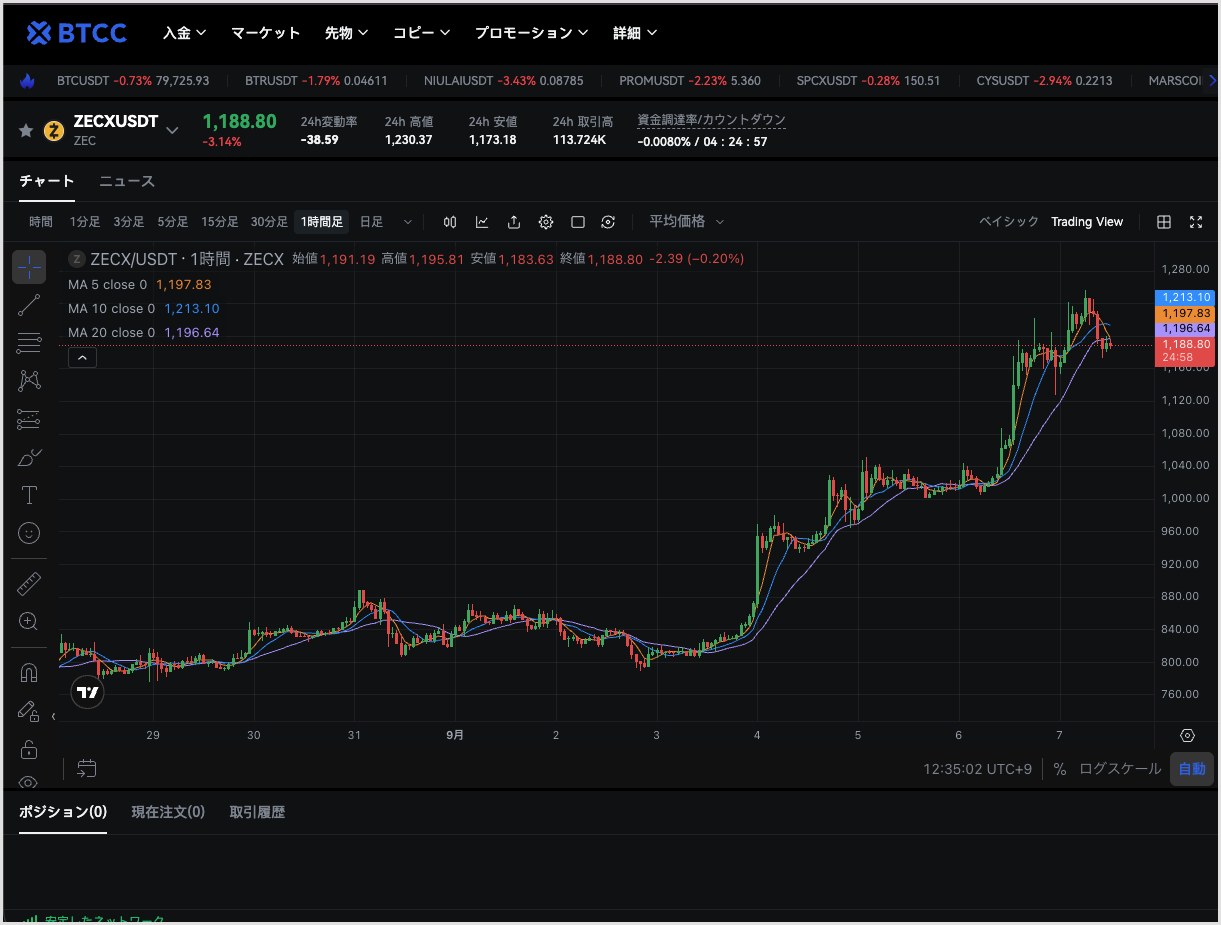Screen dimensions: 1221x925
Task: Open chart settings gear icon
Action: tap(546, 222)
